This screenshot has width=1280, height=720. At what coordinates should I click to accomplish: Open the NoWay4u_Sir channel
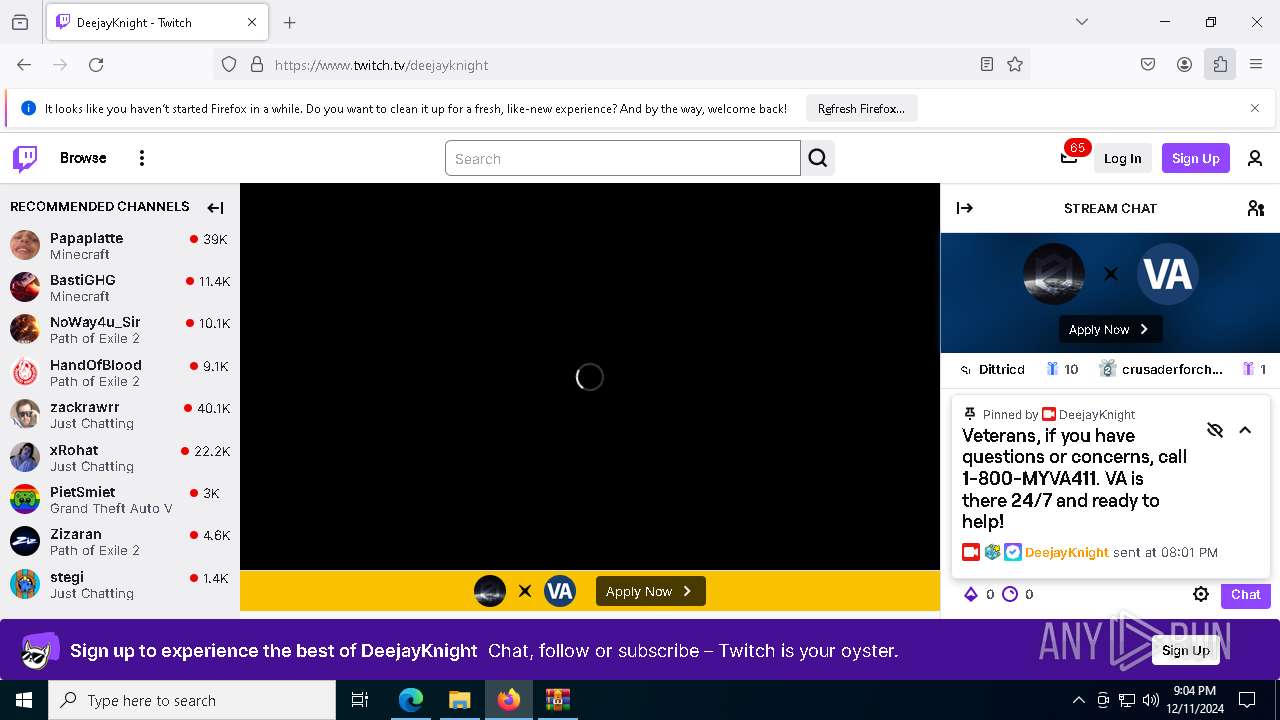pyautogui.click(x=120, y=329)
